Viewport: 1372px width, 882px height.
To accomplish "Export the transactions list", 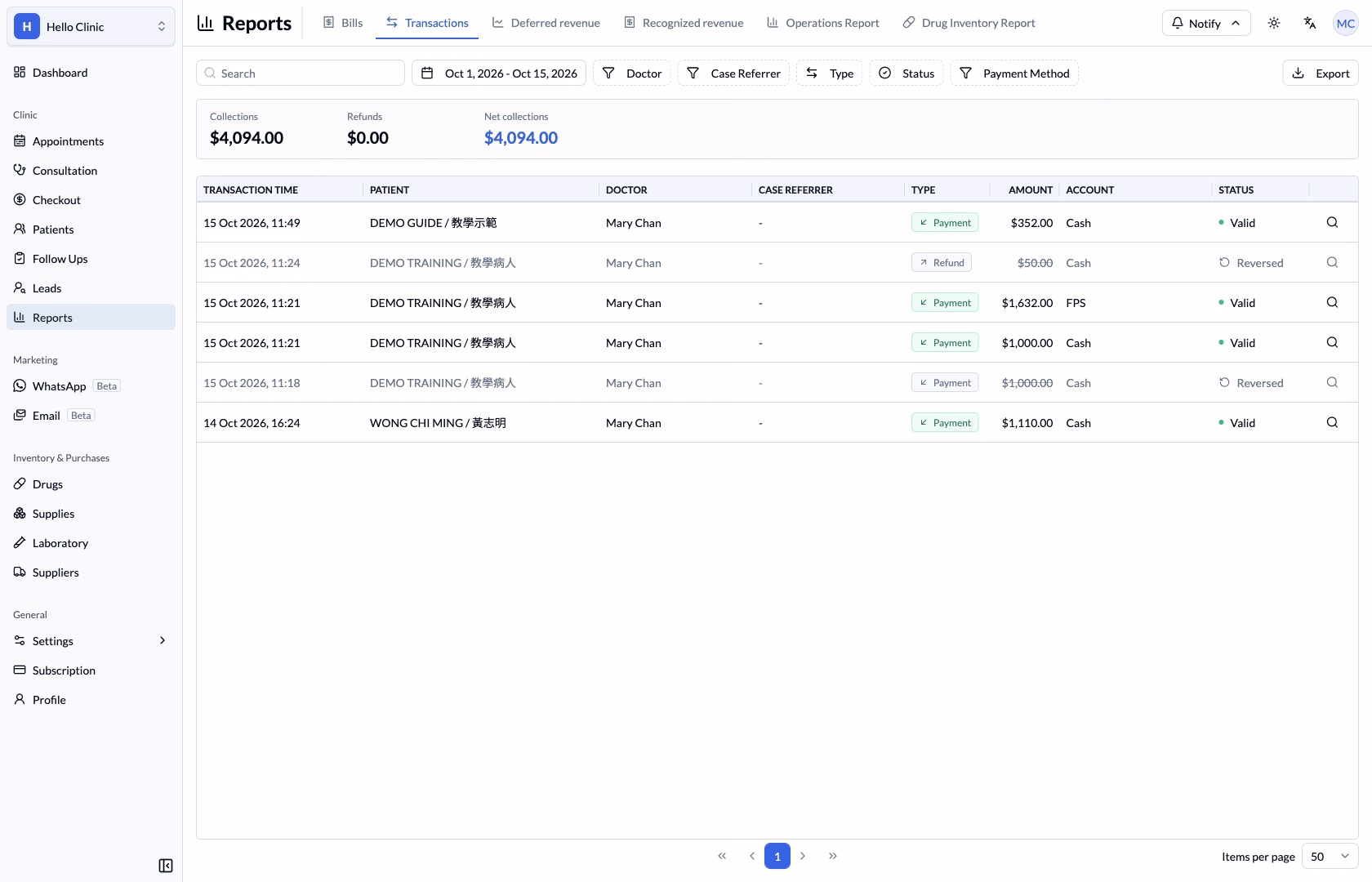I will point(1321,73).
